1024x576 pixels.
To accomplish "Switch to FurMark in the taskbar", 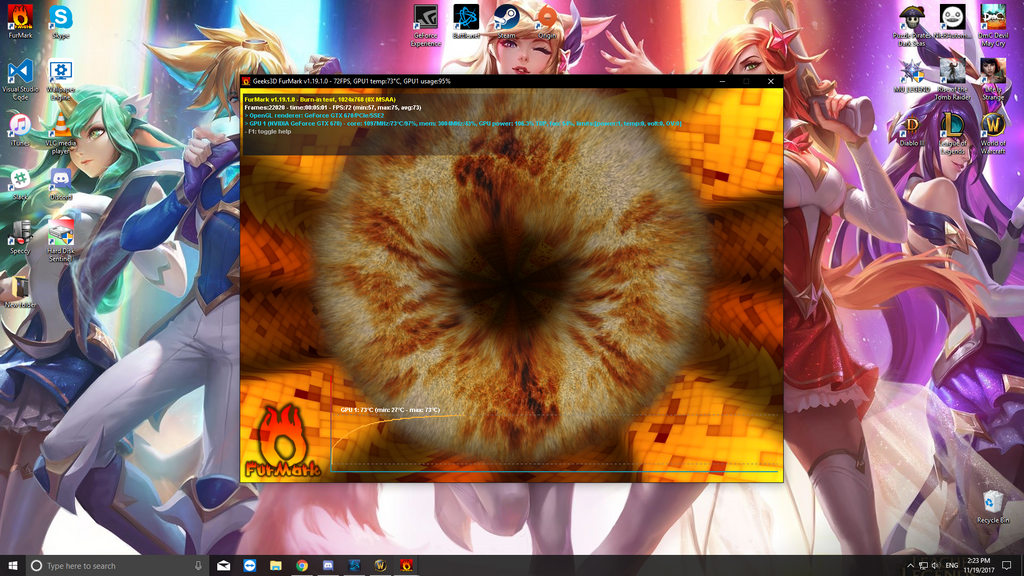I will pyautogui.click(x=406, y=566).
